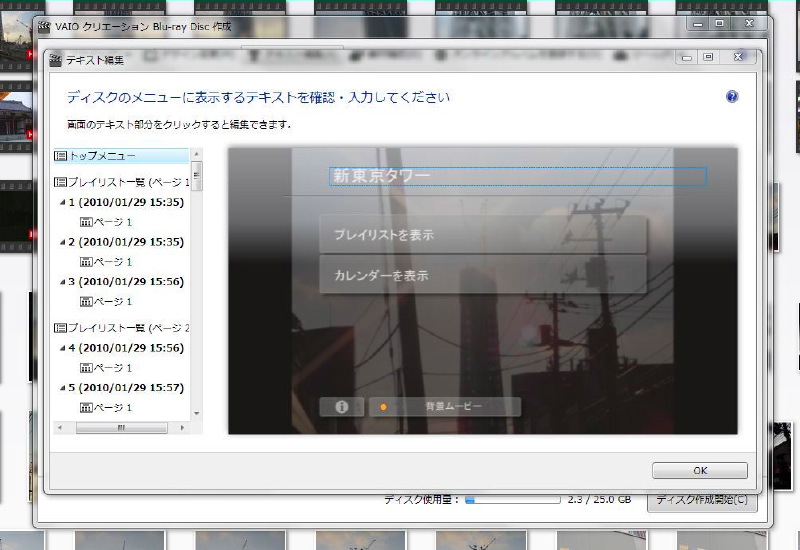Collapse playlist 5 (2010/01/29 15:57) arrow

(62, 388)
